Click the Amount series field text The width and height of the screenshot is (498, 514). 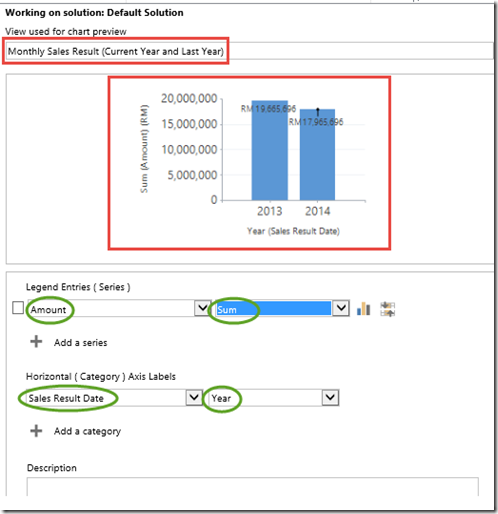[48, 310]
